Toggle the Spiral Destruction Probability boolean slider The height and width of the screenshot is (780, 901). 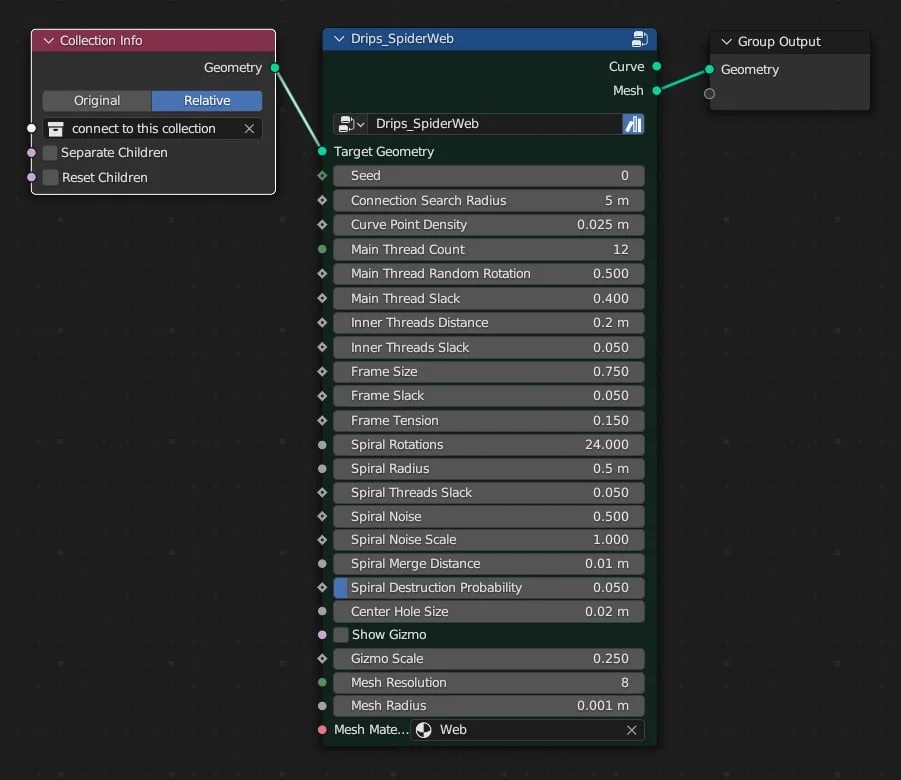tap(338, 587)
